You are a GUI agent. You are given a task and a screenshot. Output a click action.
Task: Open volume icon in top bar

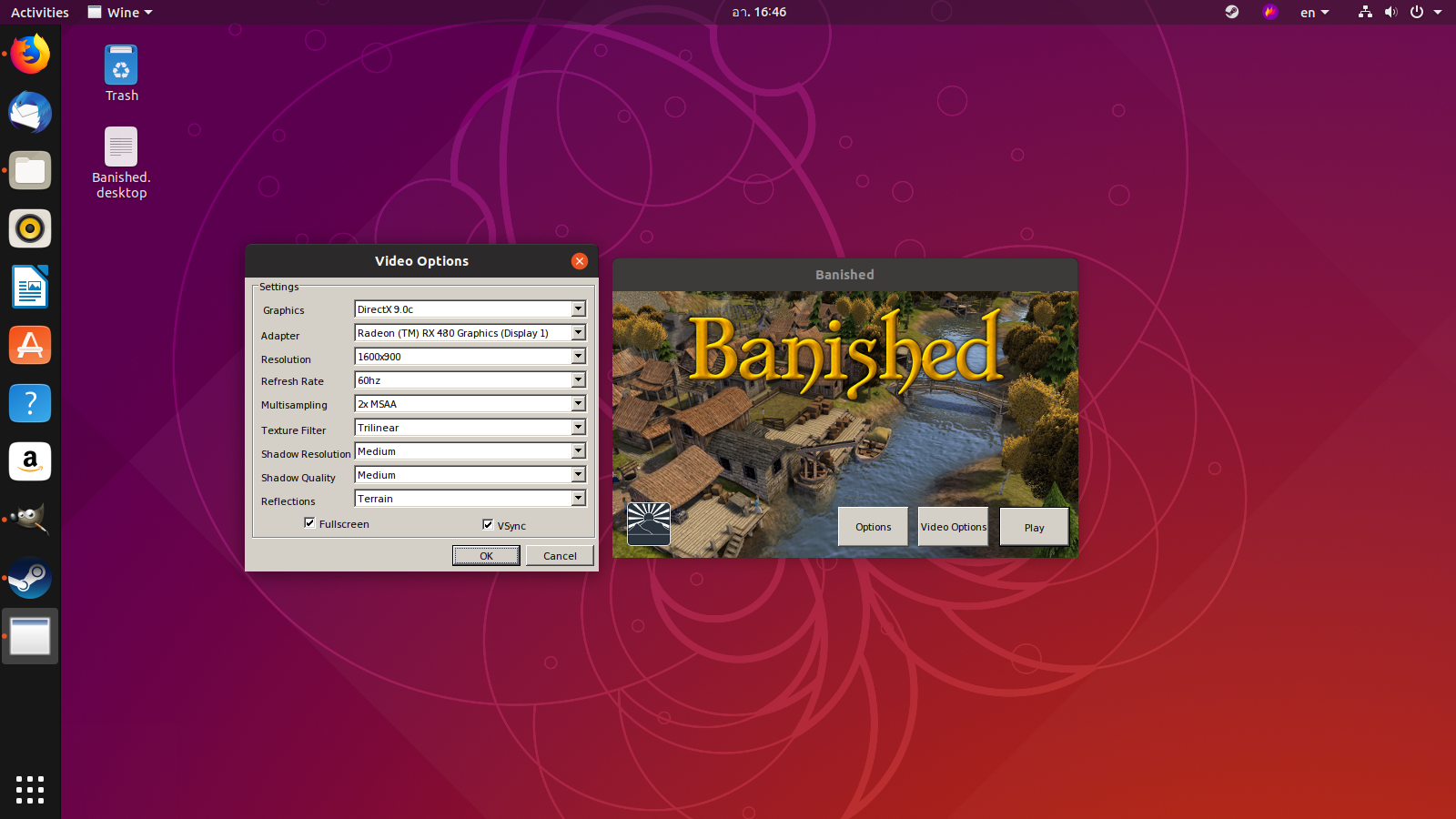coord(1390,12)
